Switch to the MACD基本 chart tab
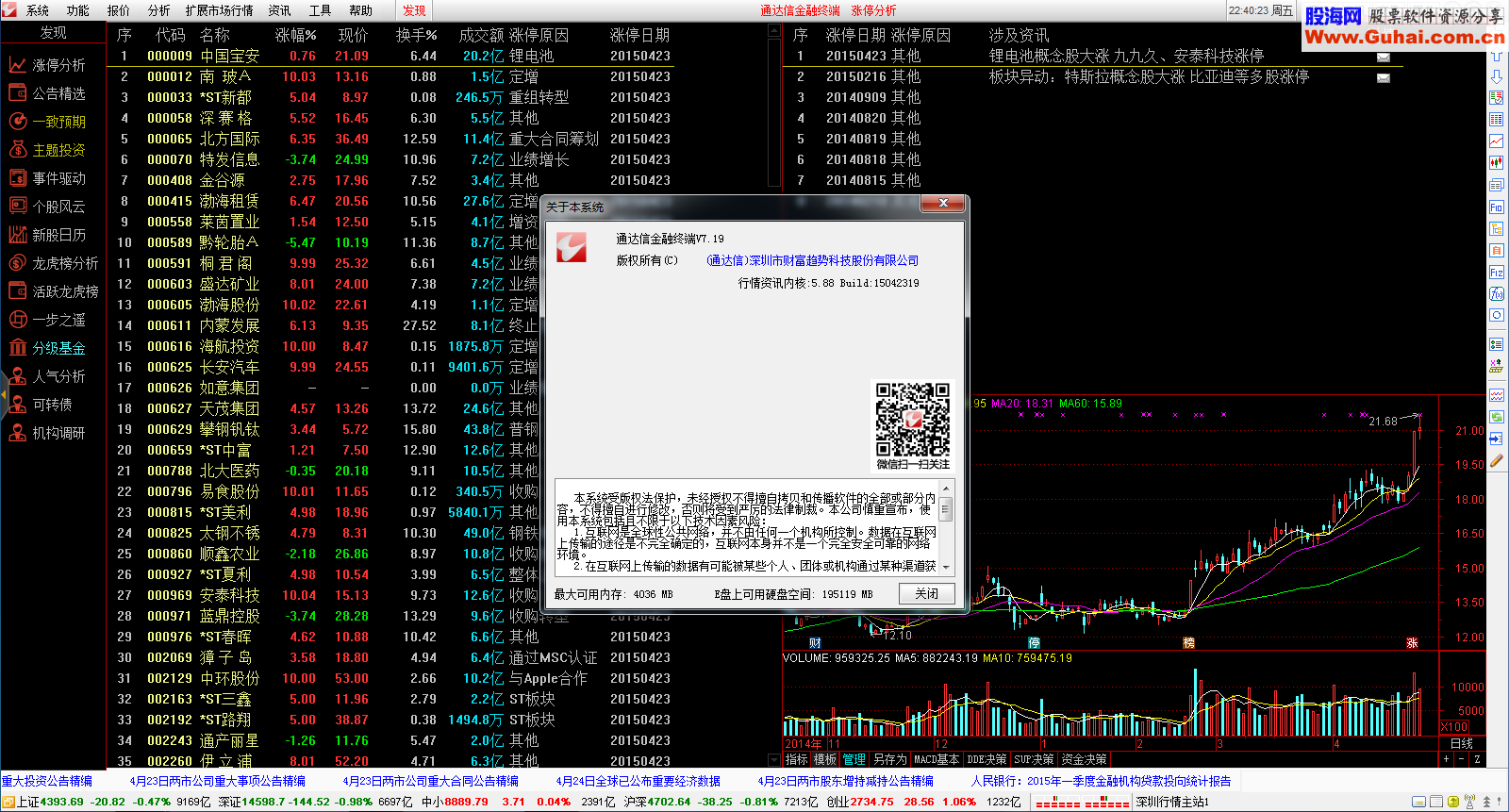The height and width of the screenshot is (812, 1509). click(x=937, y=759)
